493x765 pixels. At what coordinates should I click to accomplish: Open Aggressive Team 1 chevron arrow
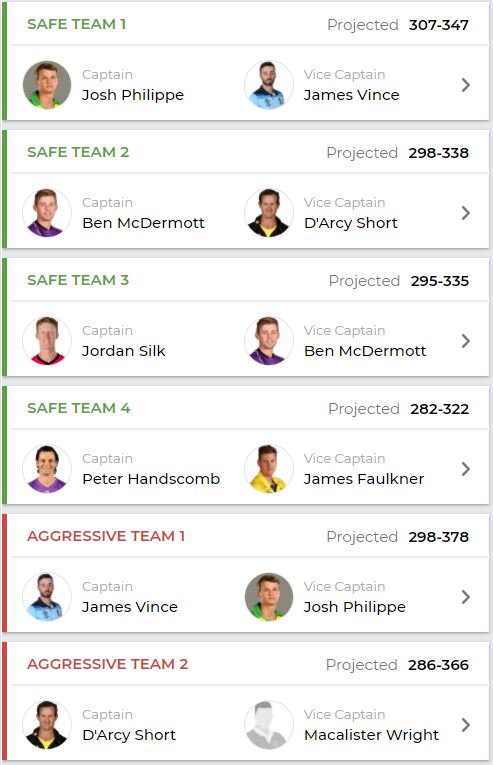[x=466, y=597]
